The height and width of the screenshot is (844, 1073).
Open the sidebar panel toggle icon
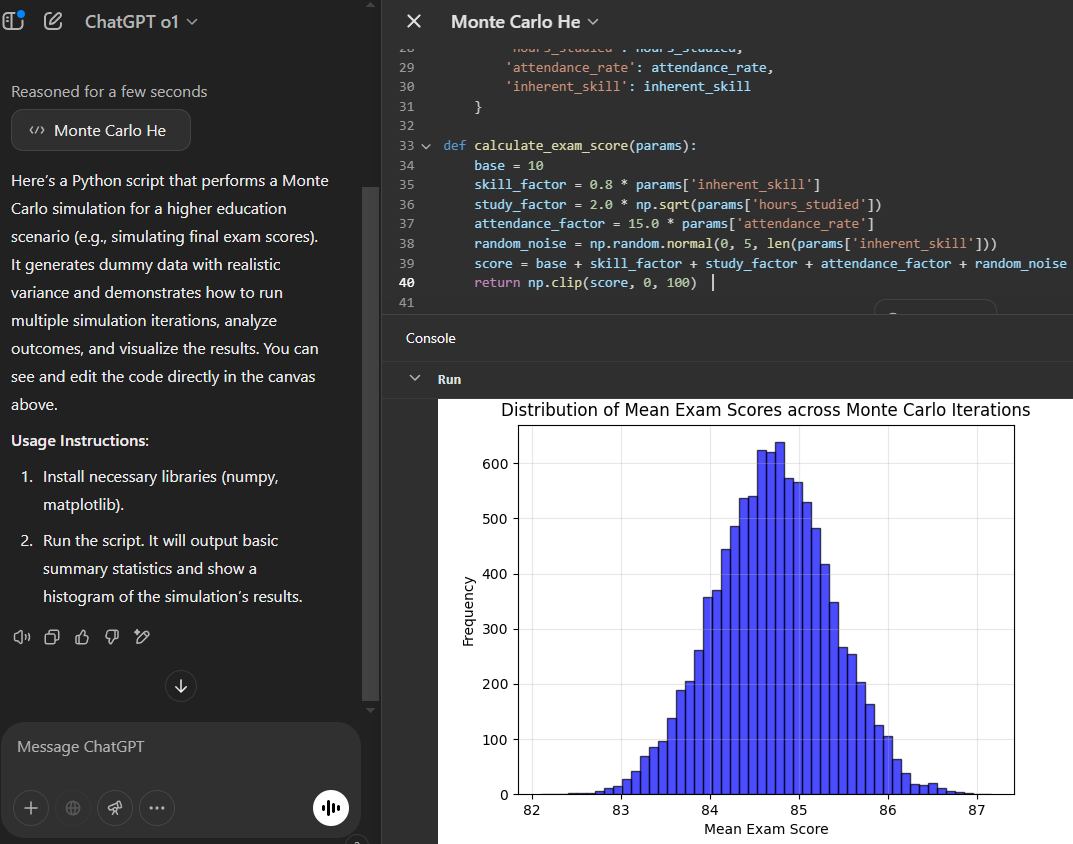[15, 21]
